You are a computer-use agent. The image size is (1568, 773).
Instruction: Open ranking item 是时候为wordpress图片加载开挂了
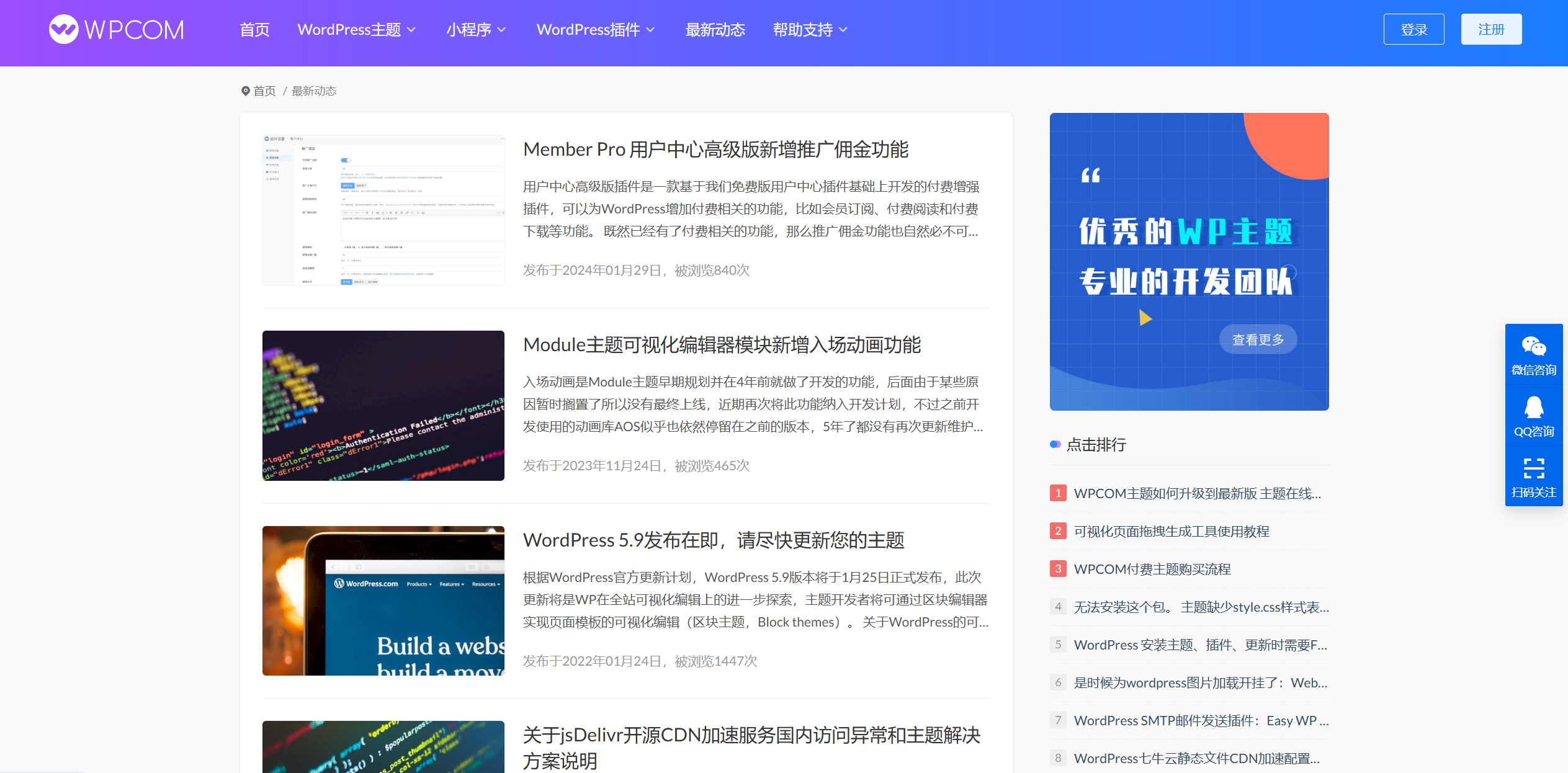point(1201,682)
